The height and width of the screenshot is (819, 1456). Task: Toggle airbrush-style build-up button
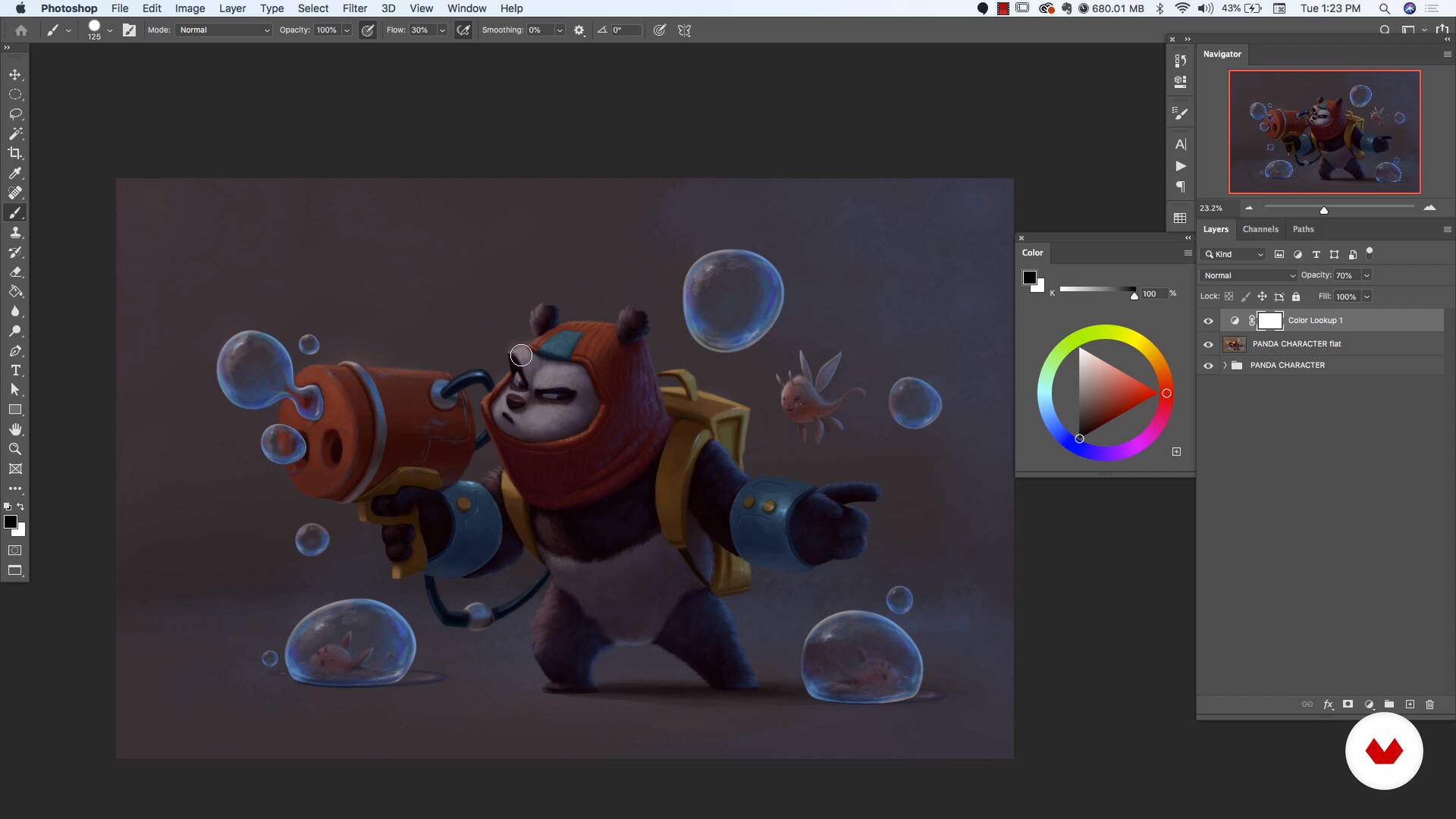(x=463, y=30)
